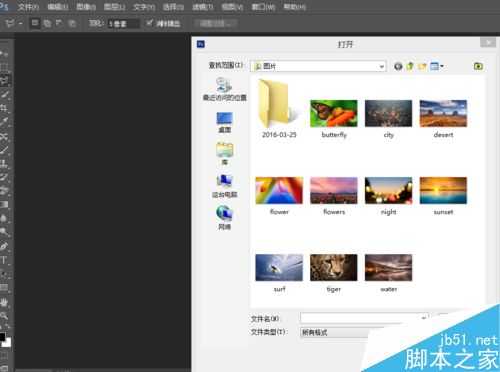Select the Gradient tool

point(4,204)
